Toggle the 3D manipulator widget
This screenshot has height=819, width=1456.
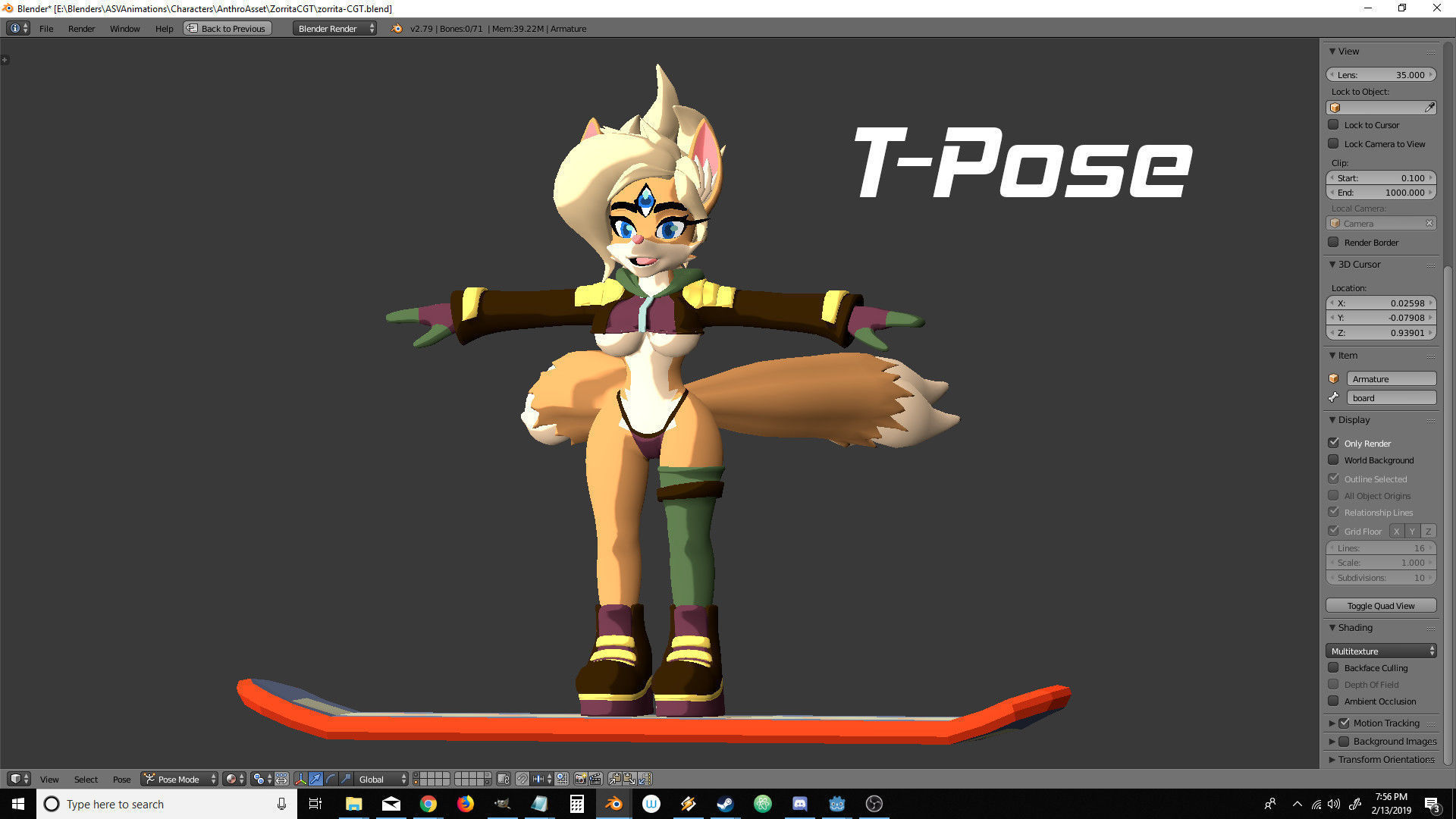(301, 779)
